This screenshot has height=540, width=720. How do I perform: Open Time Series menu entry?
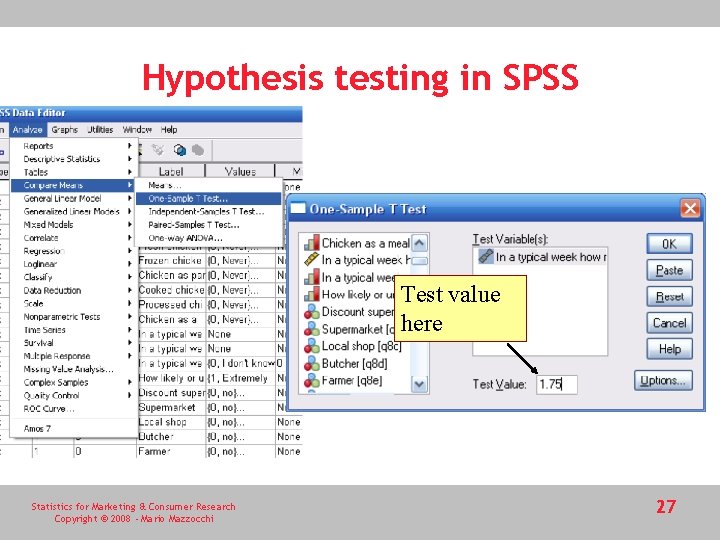[x=73, y=330]
